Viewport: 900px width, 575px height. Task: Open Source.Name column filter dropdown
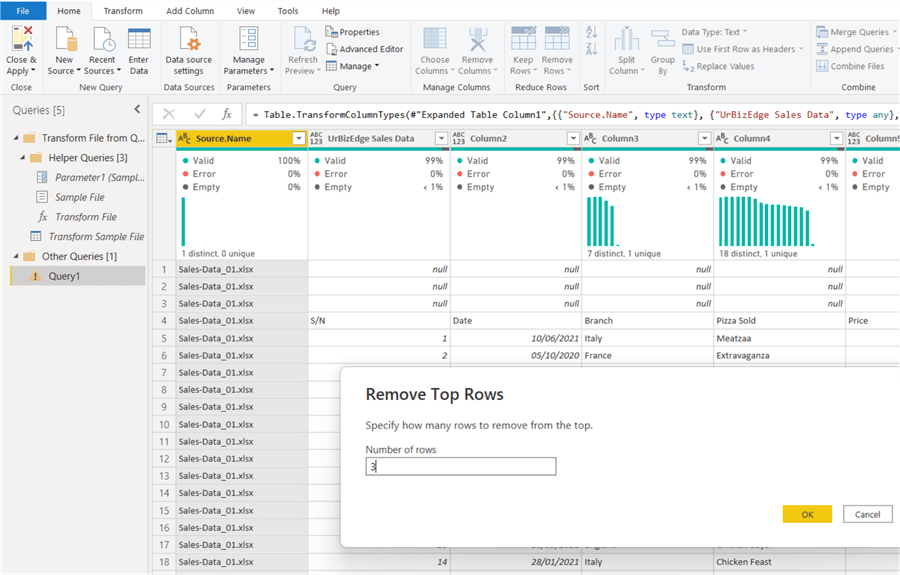[298, 138]
